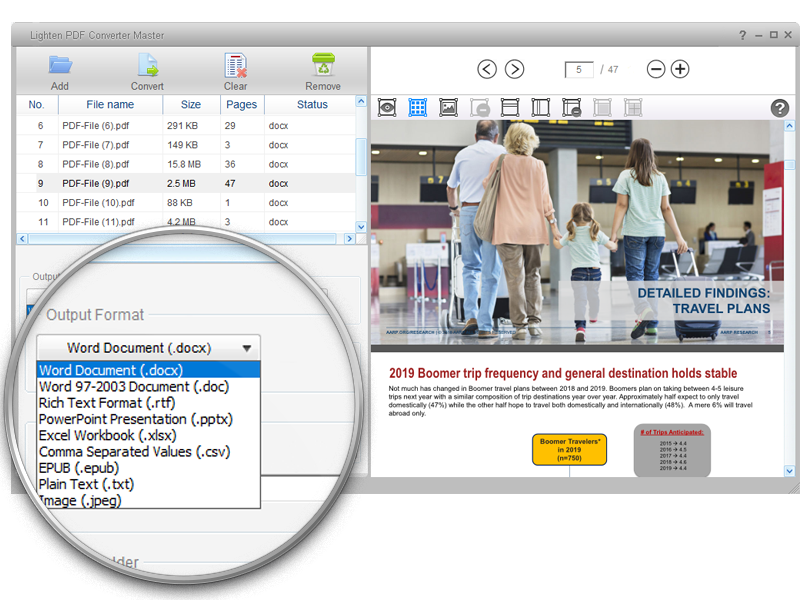Select the image area marking icon
Image resolution: width=800 pixels, height=600 pixels.
(448, 108)
